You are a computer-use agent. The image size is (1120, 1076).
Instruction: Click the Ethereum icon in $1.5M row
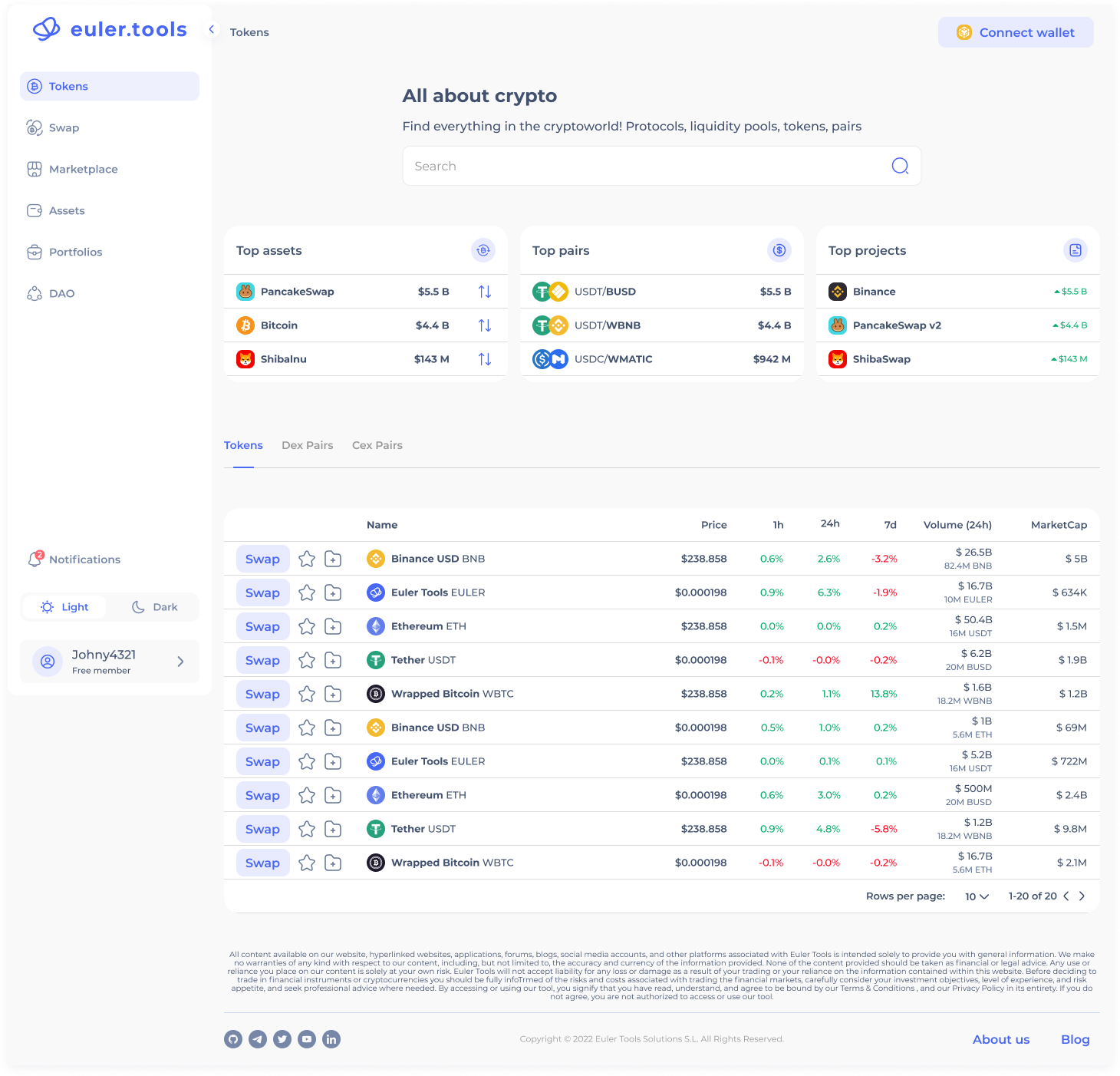tap(376, 626)
